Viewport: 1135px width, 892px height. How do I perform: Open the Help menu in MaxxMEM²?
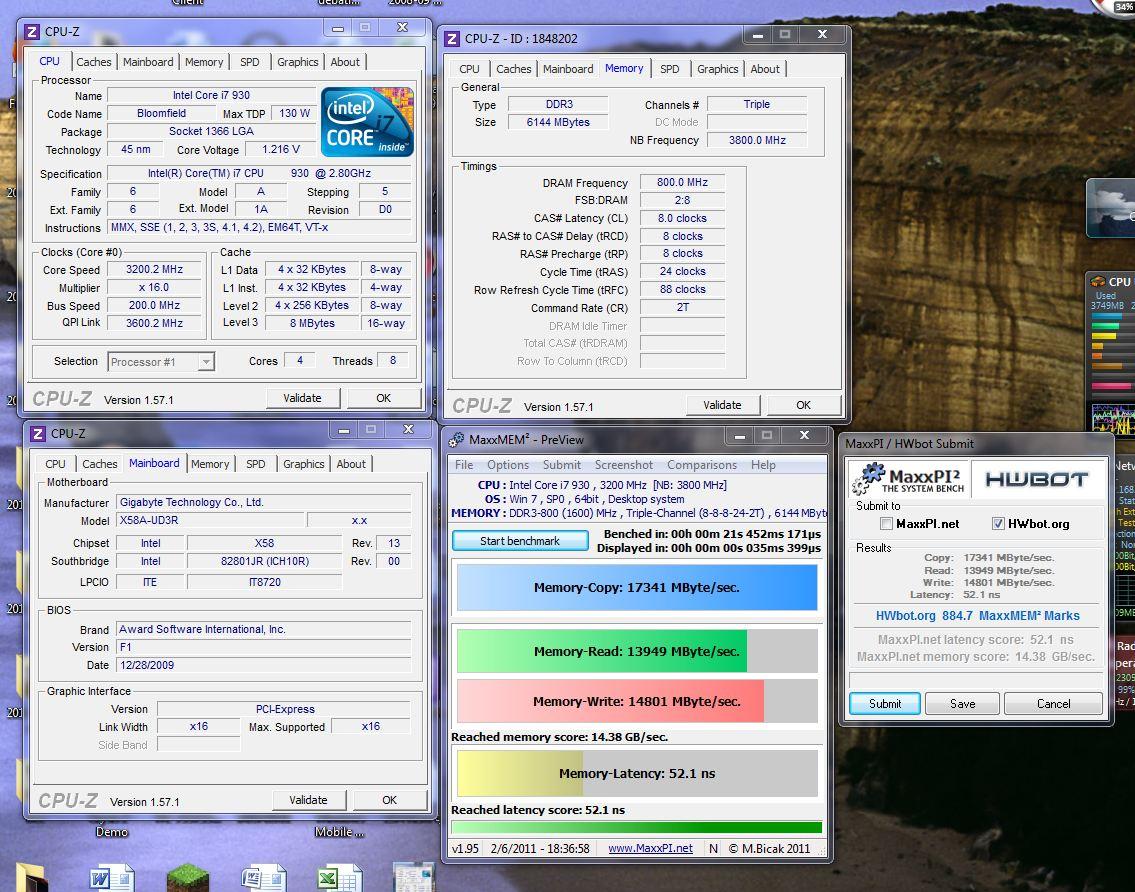coord(763,465)
